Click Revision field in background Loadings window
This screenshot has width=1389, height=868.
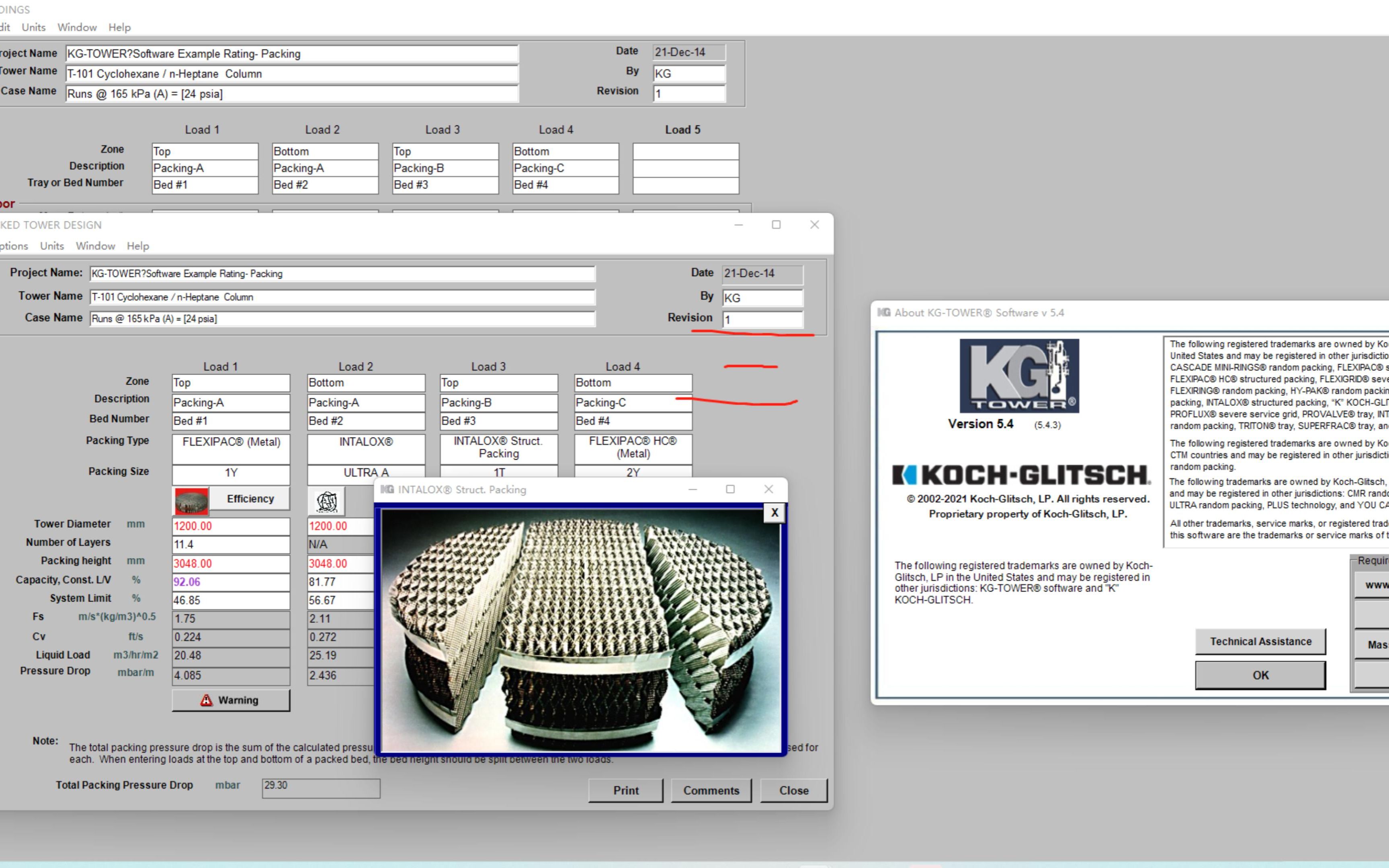689,94
